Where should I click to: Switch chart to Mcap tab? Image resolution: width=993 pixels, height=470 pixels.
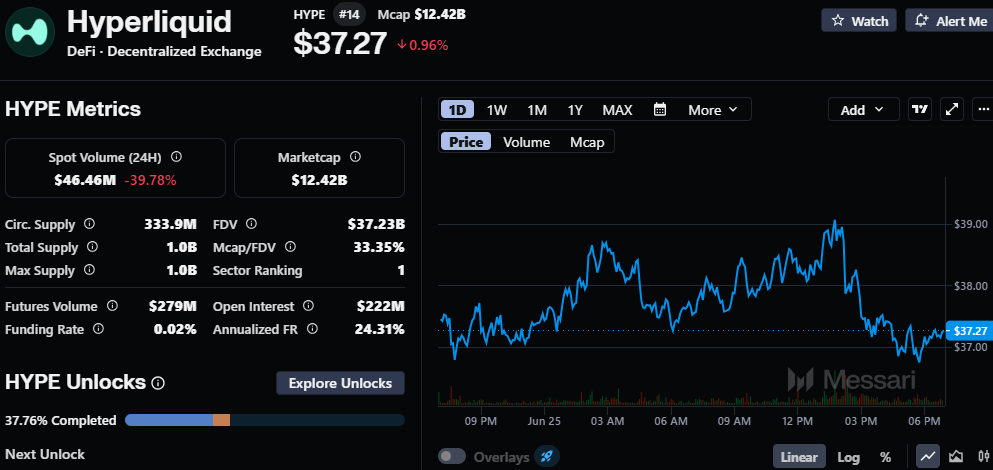pos(587,142)
